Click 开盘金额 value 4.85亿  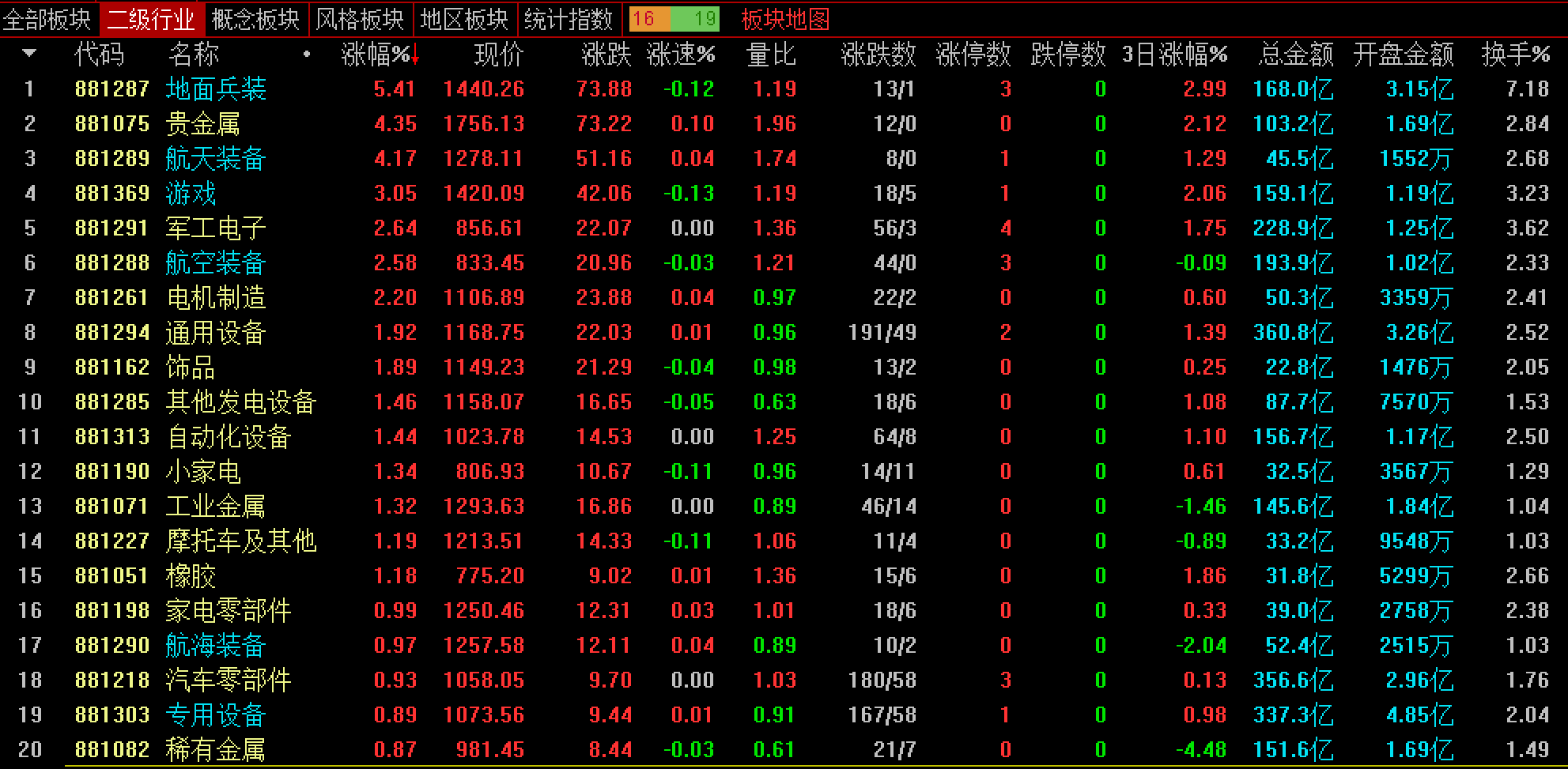pyautogui.click(x=1420, y=714)
